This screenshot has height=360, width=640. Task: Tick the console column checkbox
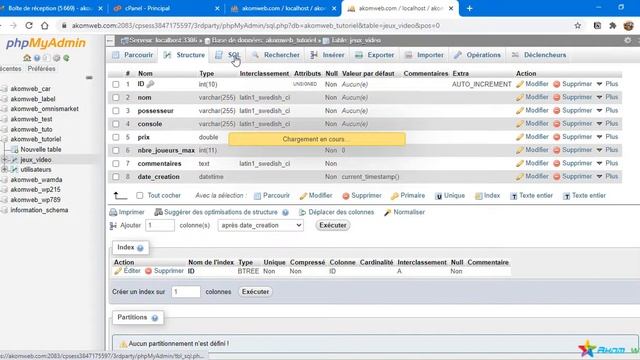[x=116, y=124]
